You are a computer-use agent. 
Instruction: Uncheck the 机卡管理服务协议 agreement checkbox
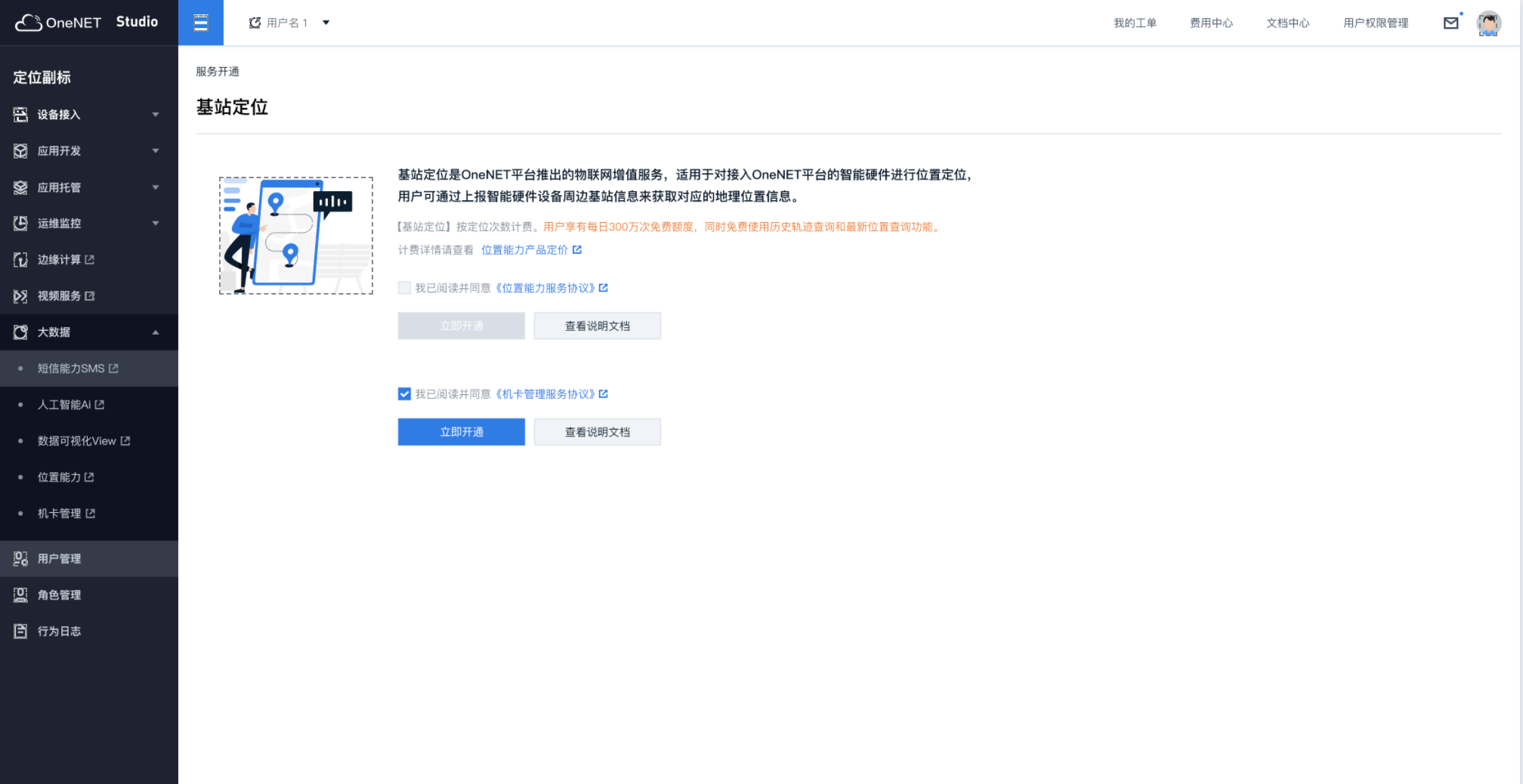pos(405,394)
